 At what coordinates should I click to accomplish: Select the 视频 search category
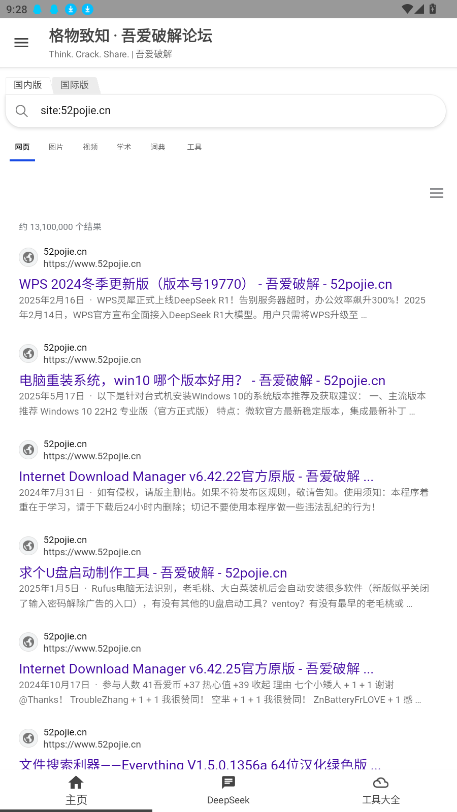coord(90,147)
